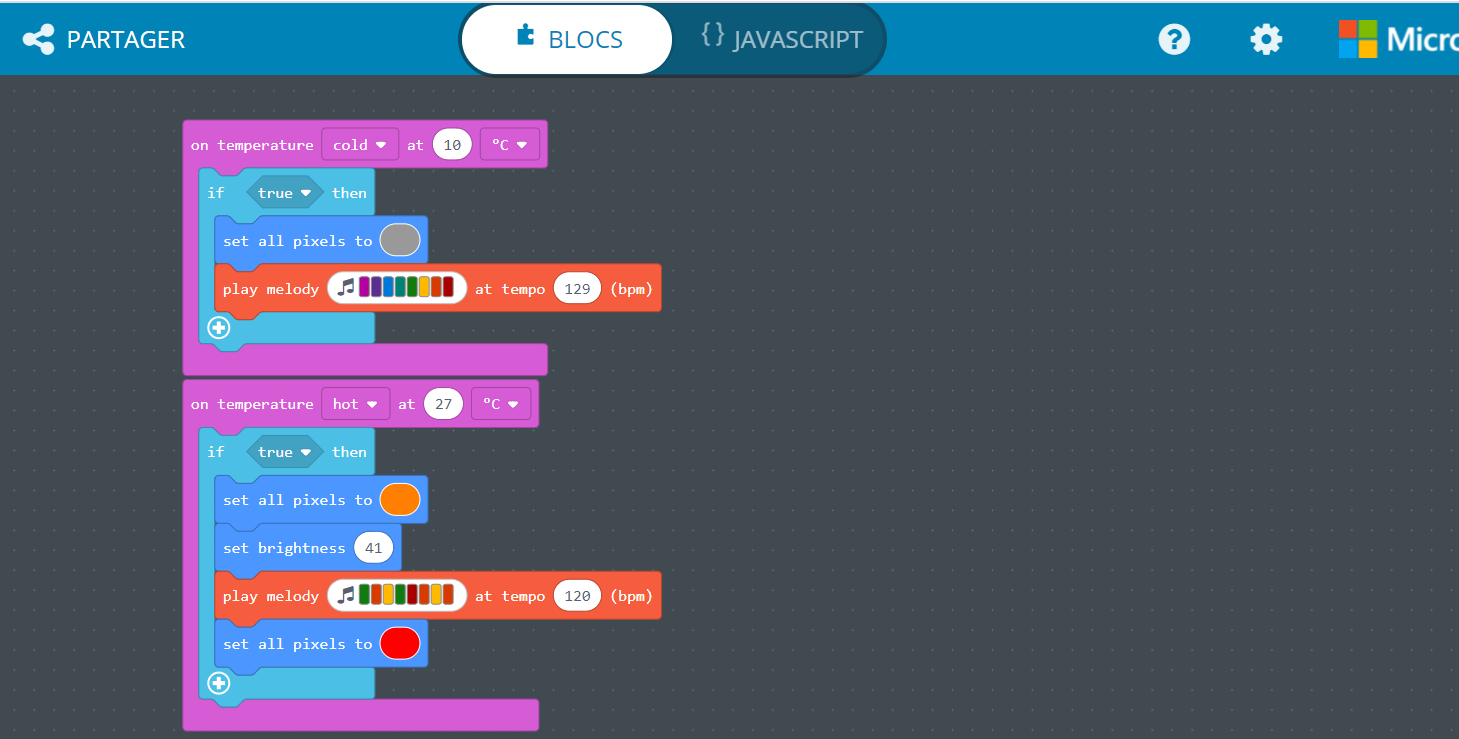Open the °C unit dropdown in cold block
This screenshot has height=739, width=1459.
point(510,145)
